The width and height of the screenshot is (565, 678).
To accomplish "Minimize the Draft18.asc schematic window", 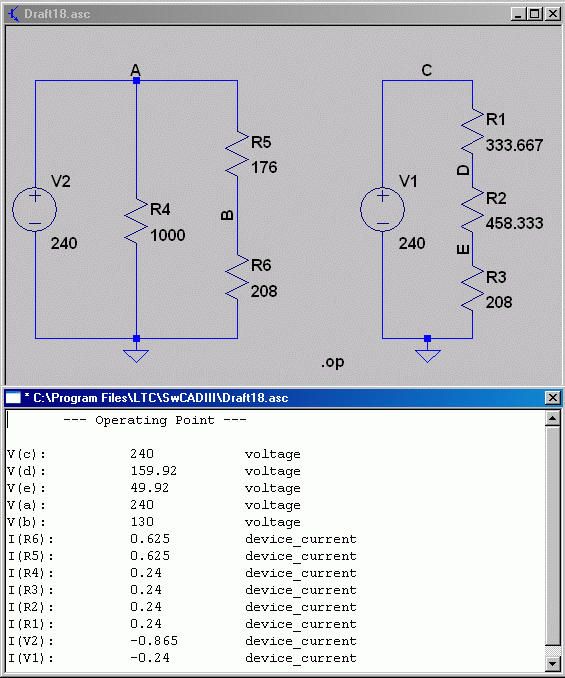I will (x=519, y=14).
